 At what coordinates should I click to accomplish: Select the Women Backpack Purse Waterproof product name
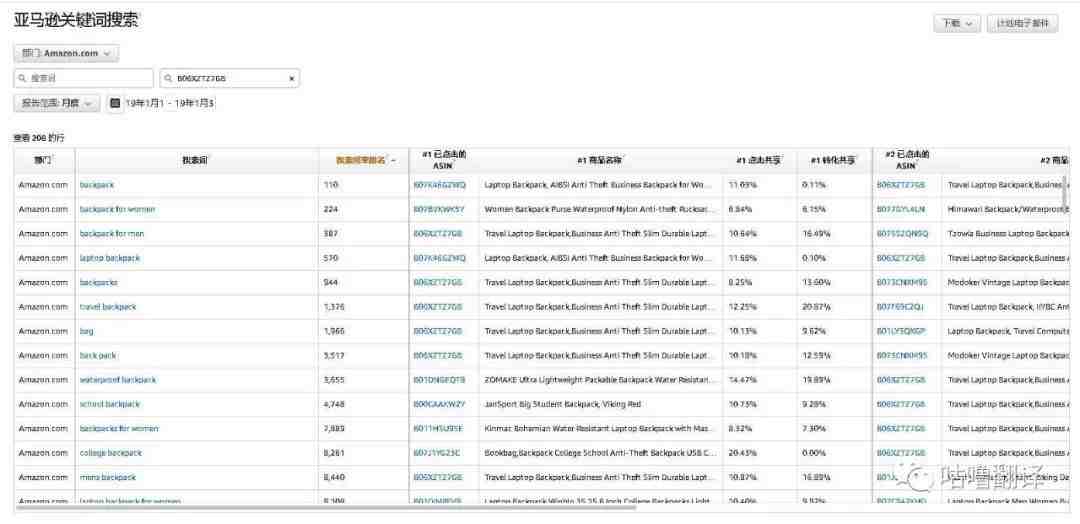598,209
